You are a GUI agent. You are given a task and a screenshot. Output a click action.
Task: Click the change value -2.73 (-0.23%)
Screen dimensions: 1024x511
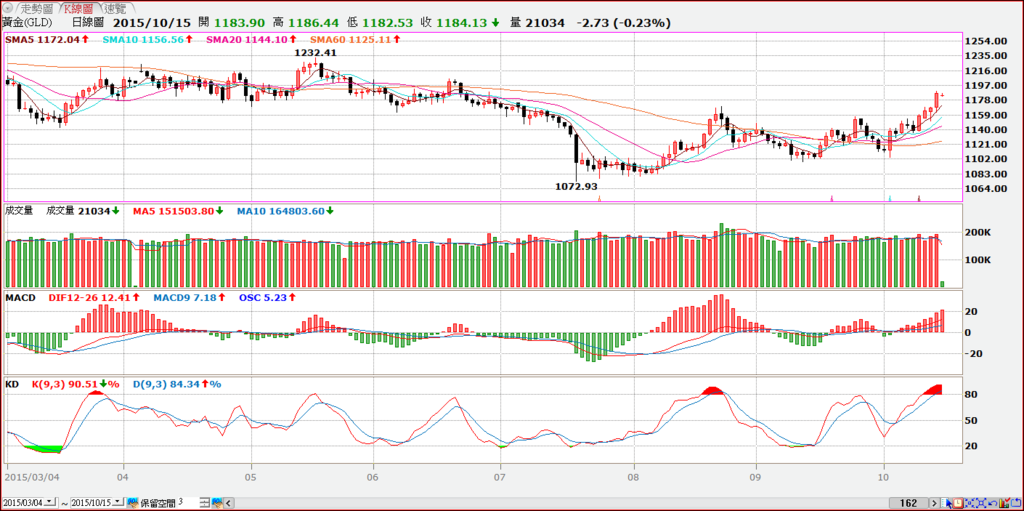[x=624, y=23]
